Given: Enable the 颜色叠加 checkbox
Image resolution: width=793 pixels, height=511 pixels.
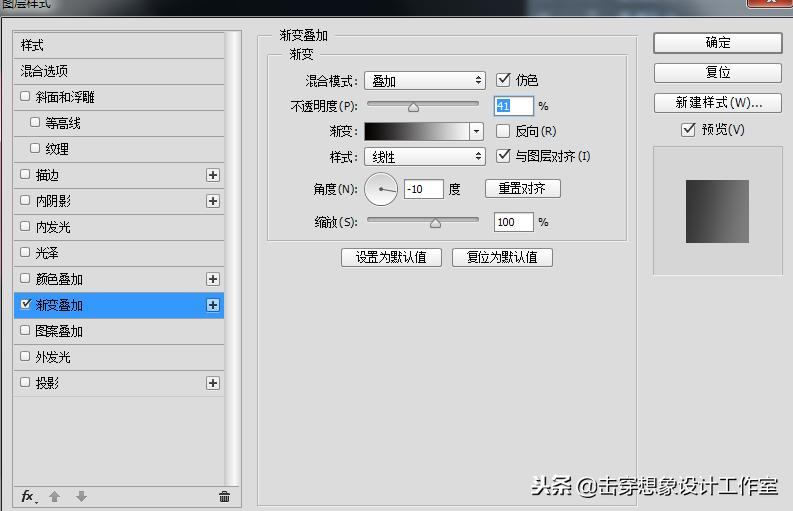Looking at the screenshot, I should (x=25, y=278).
